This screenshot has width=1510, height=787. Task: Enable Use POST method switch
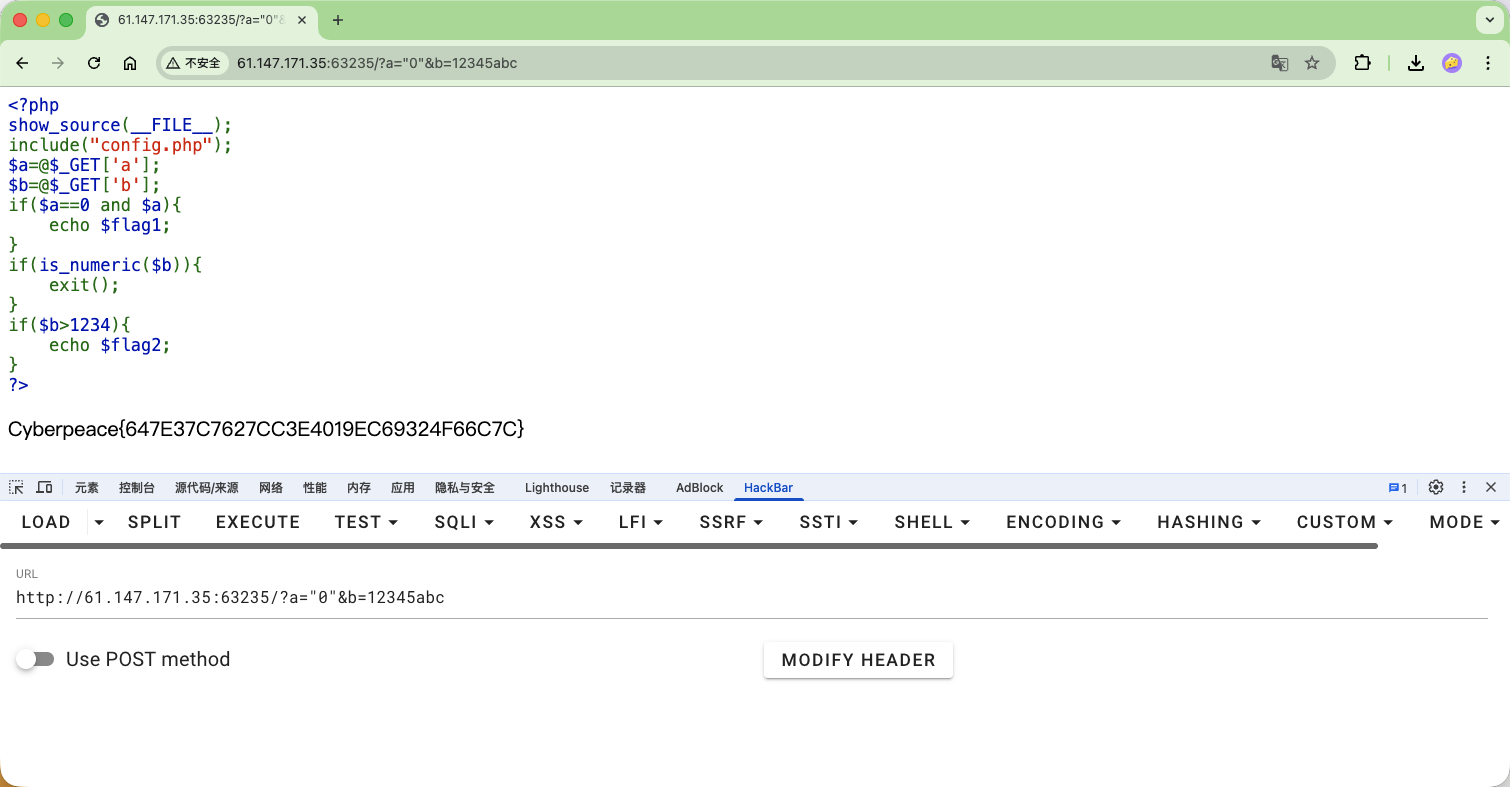35,659
